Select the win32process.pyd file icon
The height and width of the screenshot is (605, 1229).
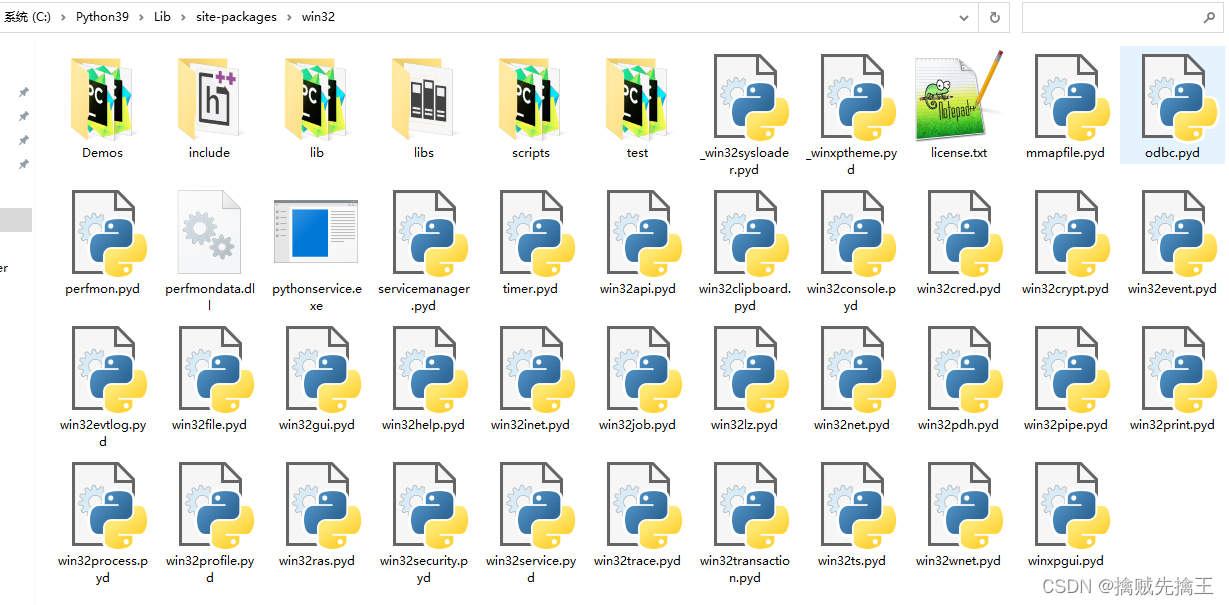pos(110,506)
